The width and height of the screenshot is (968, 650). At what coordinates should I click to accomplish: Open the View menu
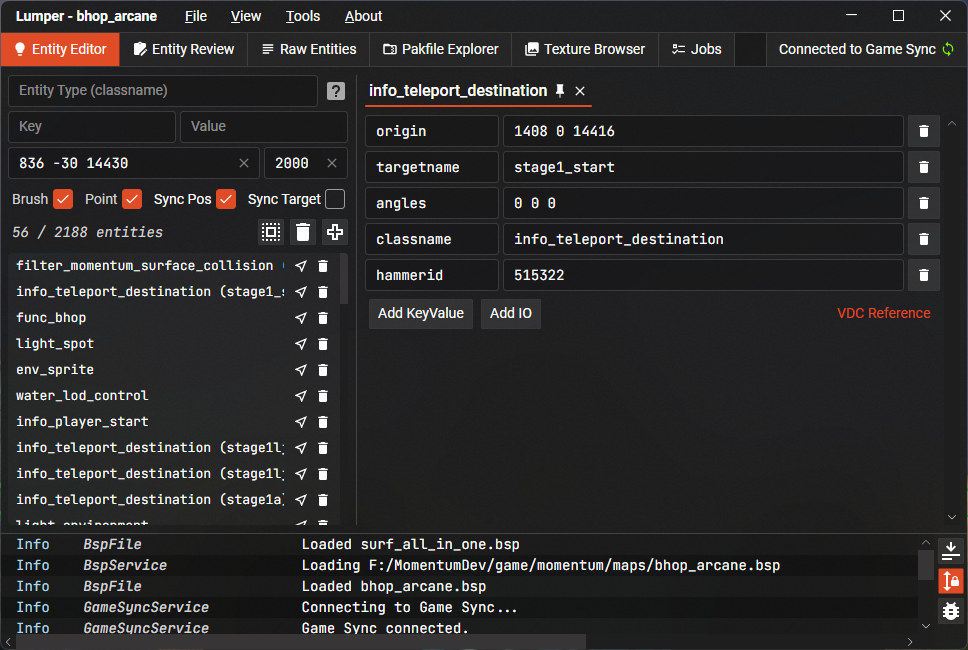(246, 16)
